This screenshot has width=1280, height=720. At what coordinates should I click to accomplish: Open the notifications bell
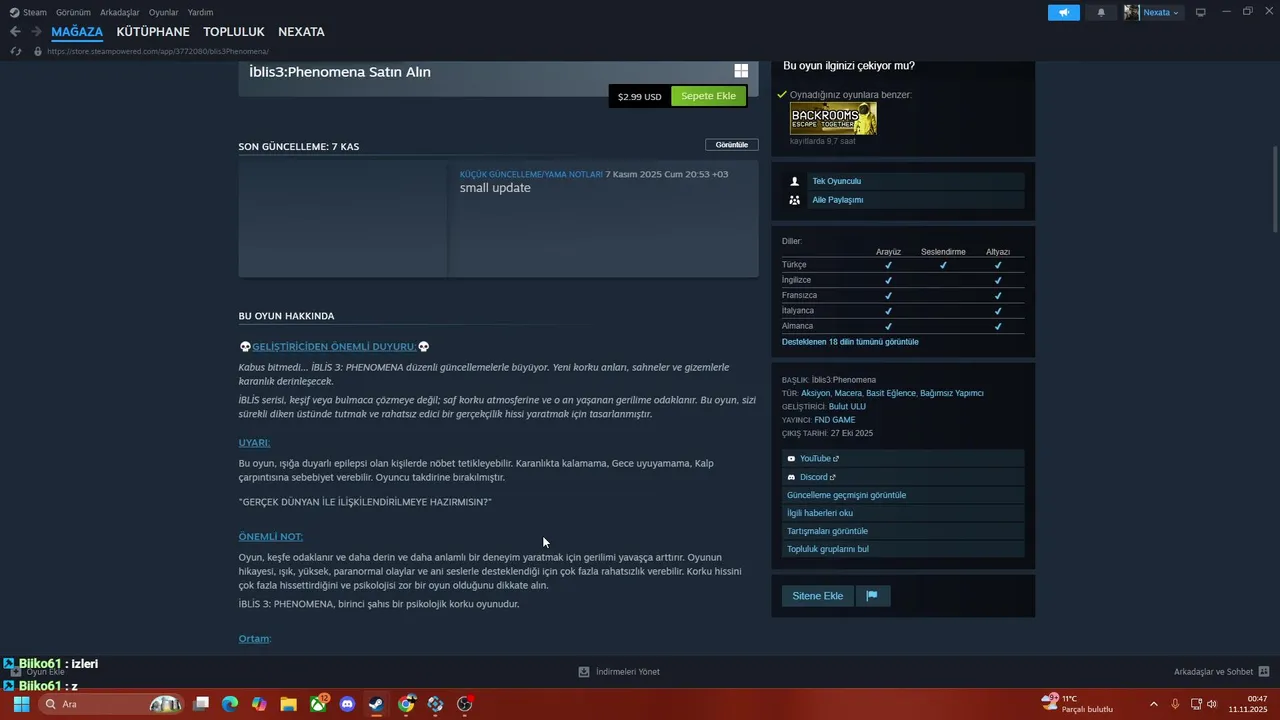pos(1101,12)
